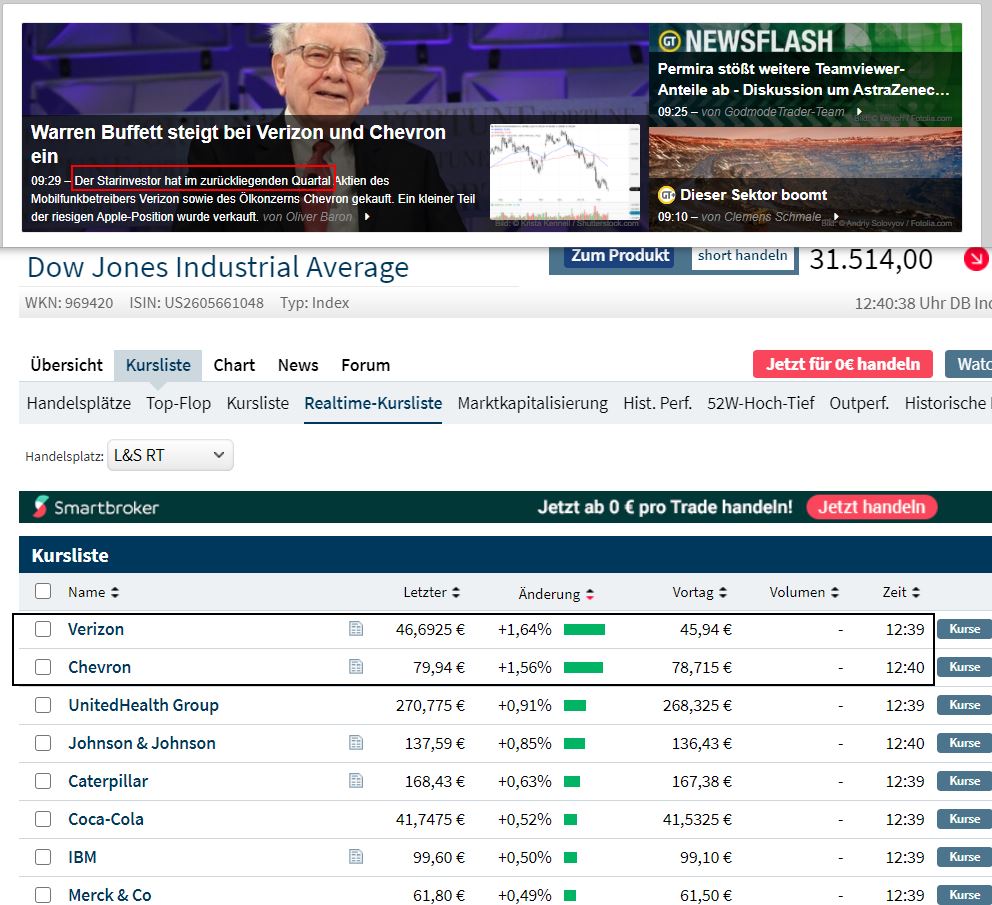Select the 52W-Hoch-Tief sub-tab

coord(760,403)
